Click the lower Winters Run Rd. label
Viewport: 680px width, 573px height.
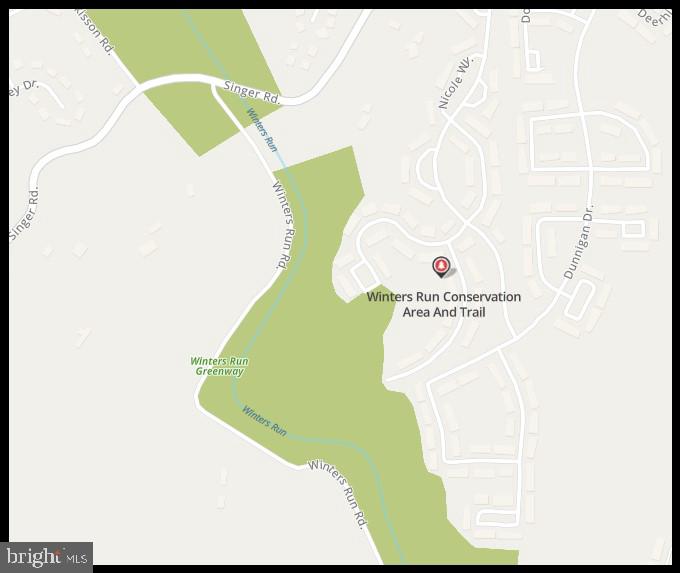pyautogui.click(x=339, y=493)
